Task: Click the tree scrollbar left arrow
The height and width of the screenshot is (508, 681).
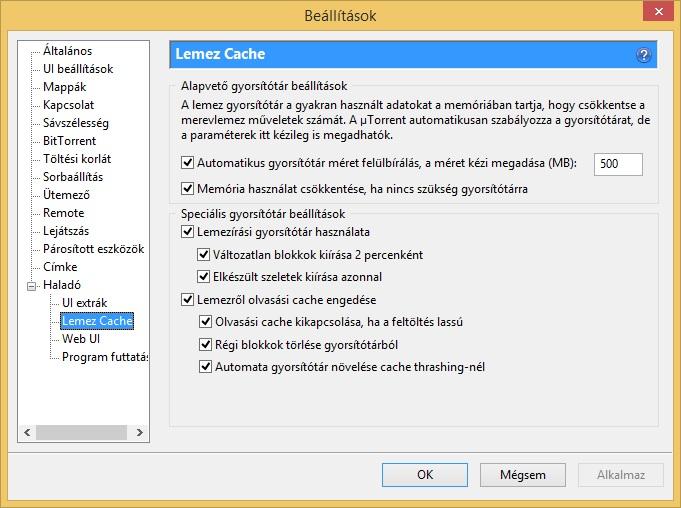Action: (x=27, y=432)
